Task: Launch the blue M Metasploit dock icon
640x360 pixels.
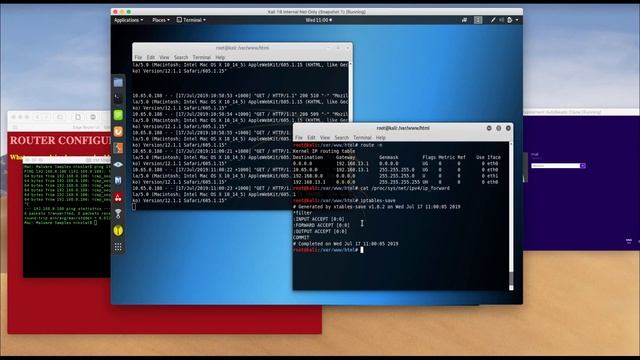Action: point(118,180)
